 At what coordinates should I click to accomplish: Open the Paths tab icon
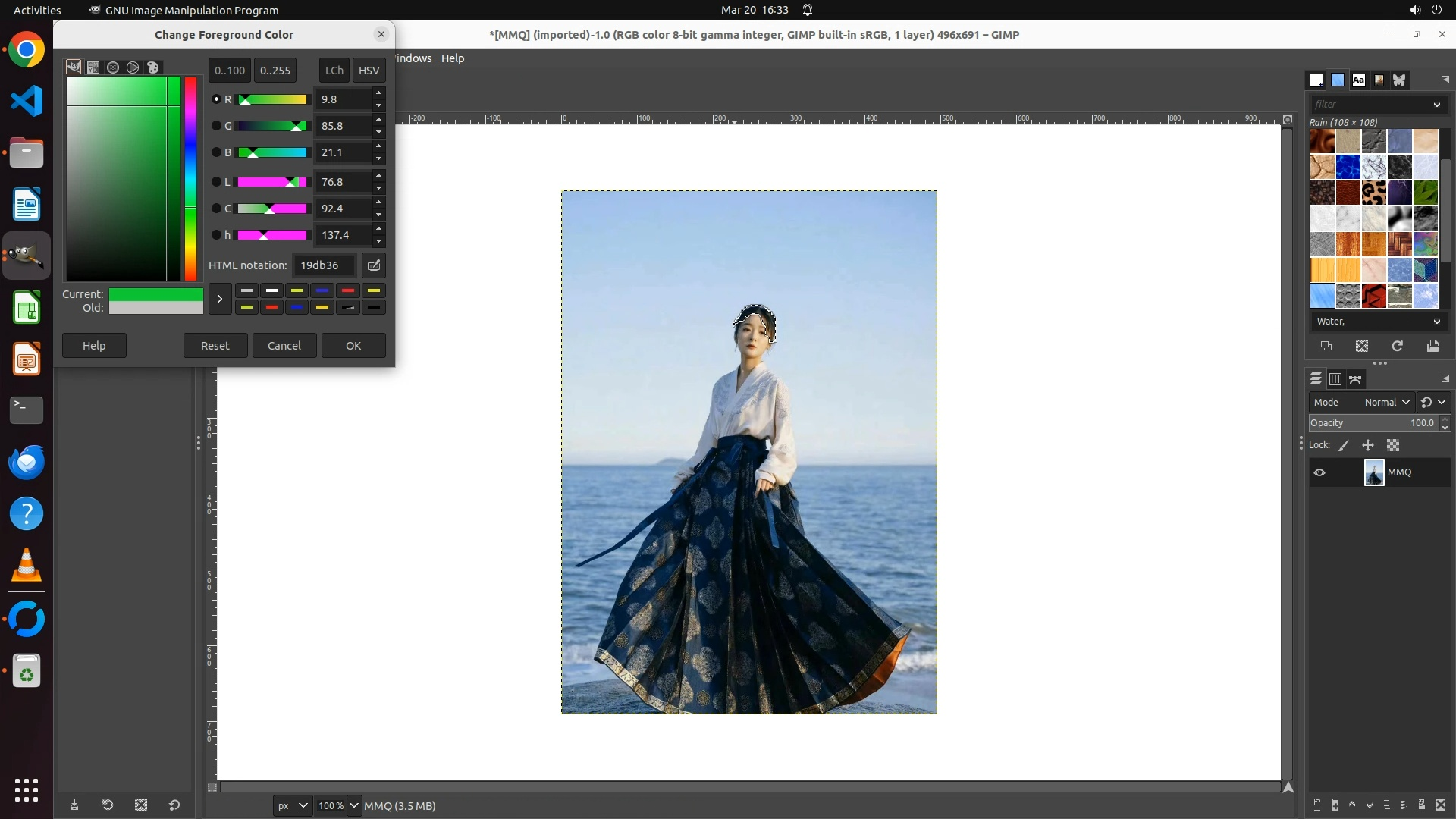click(1355, 379)
